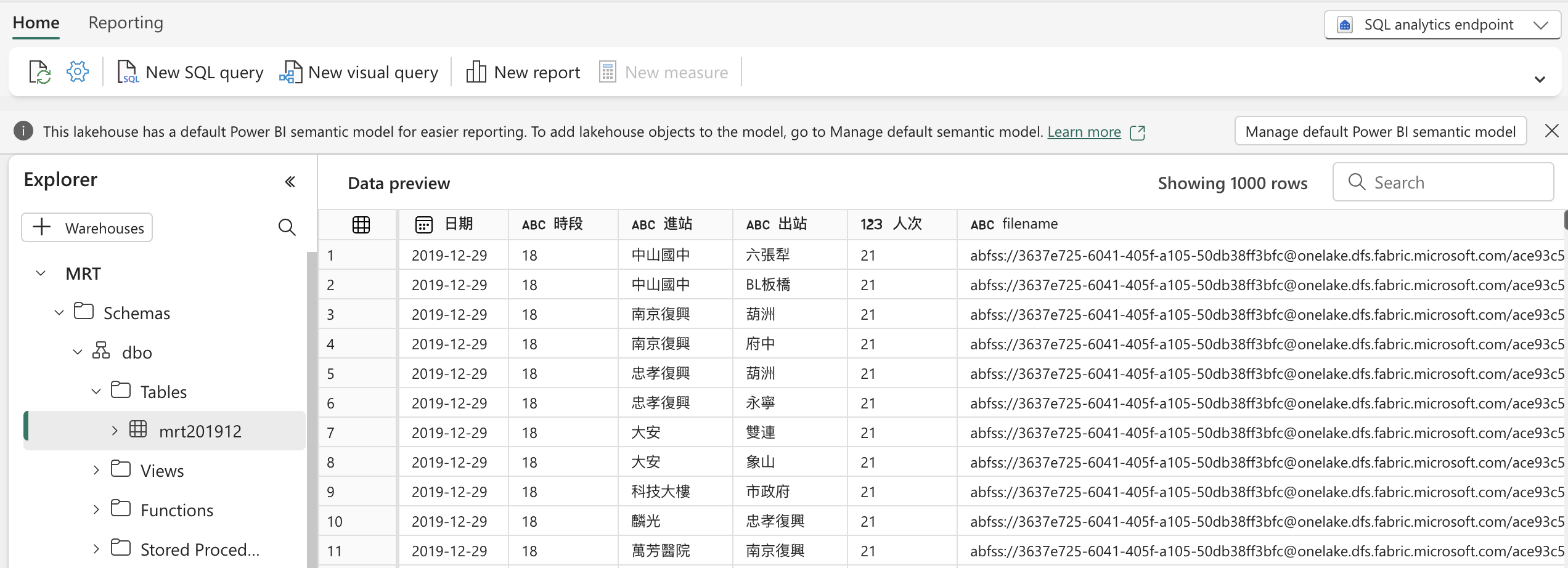Dismiss the semantic model banner
Image resolution: width=1568 pixels, height=568 pixels.
1552,131
